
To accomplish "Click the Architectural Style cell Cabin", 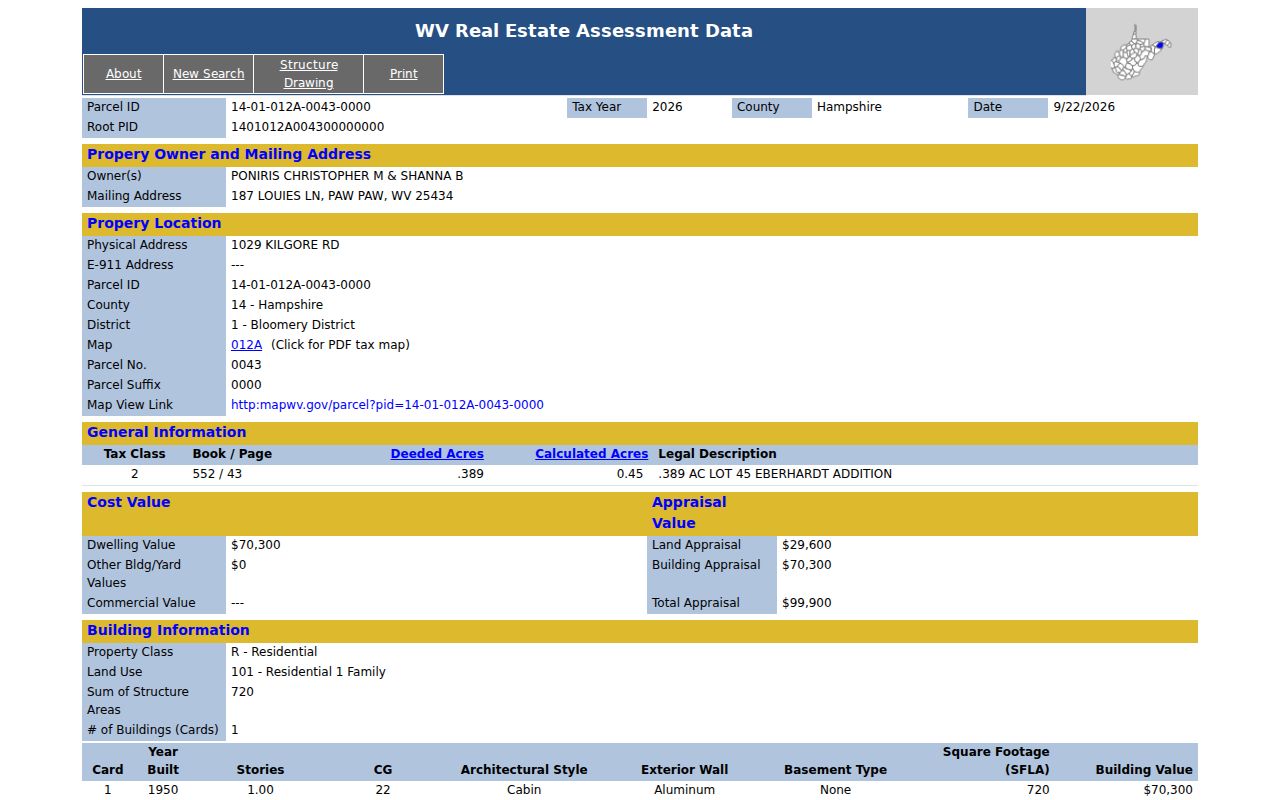I will coord(524,790).
